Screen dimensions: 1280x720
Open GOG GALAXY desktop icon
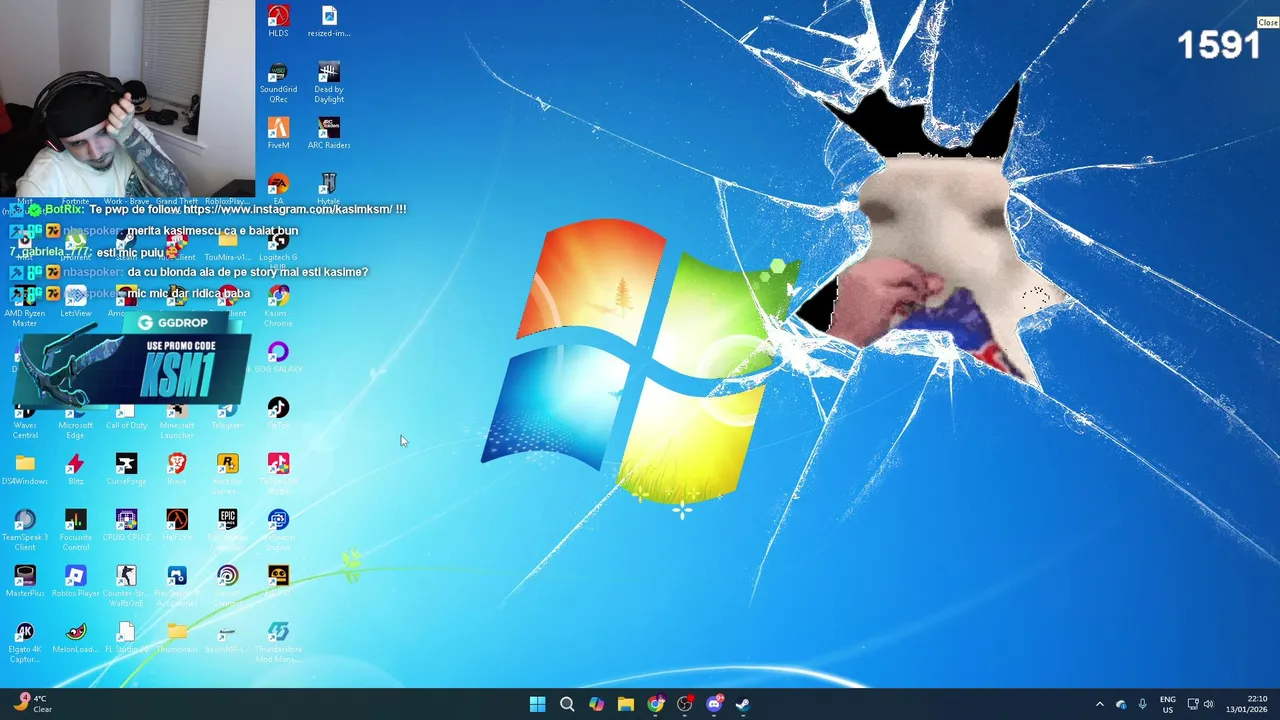[x=278, y=357]
